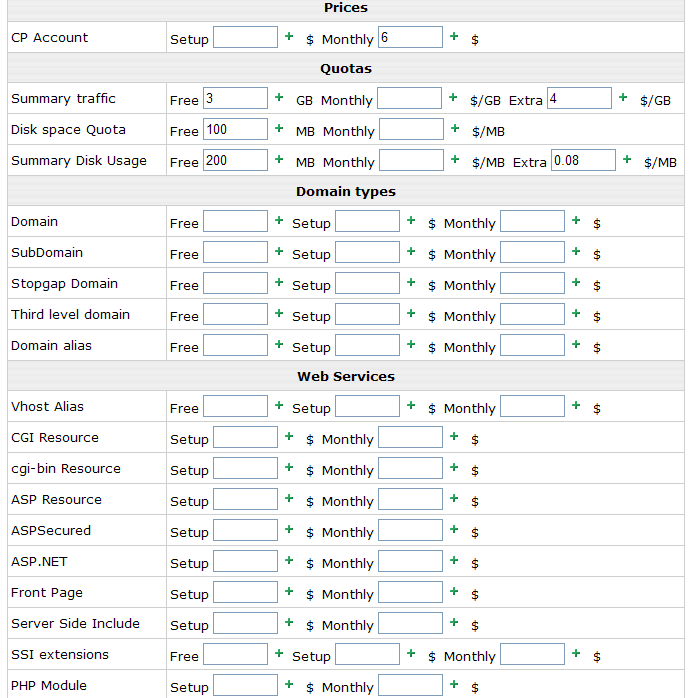Click the Stopgap Domain Setup input field
The width and height of the screenshot is (692, 698).
[x=367, y=283]
